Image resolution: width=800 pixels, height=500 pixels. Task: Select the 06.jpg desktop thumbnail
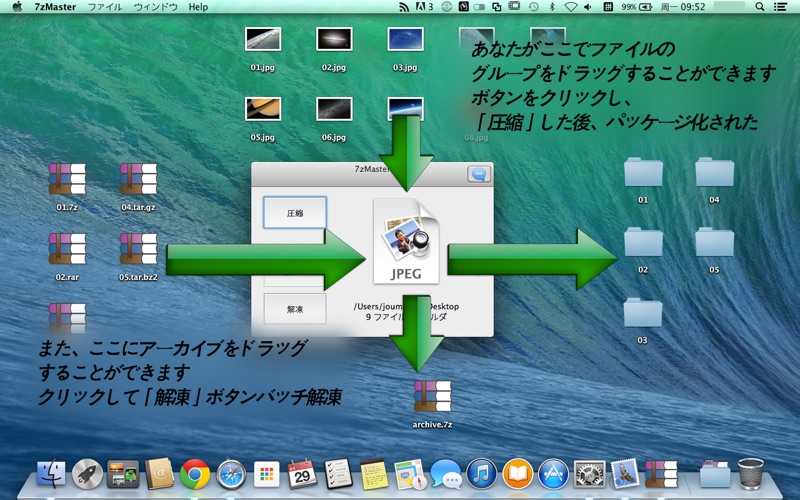tap(334, 109)
